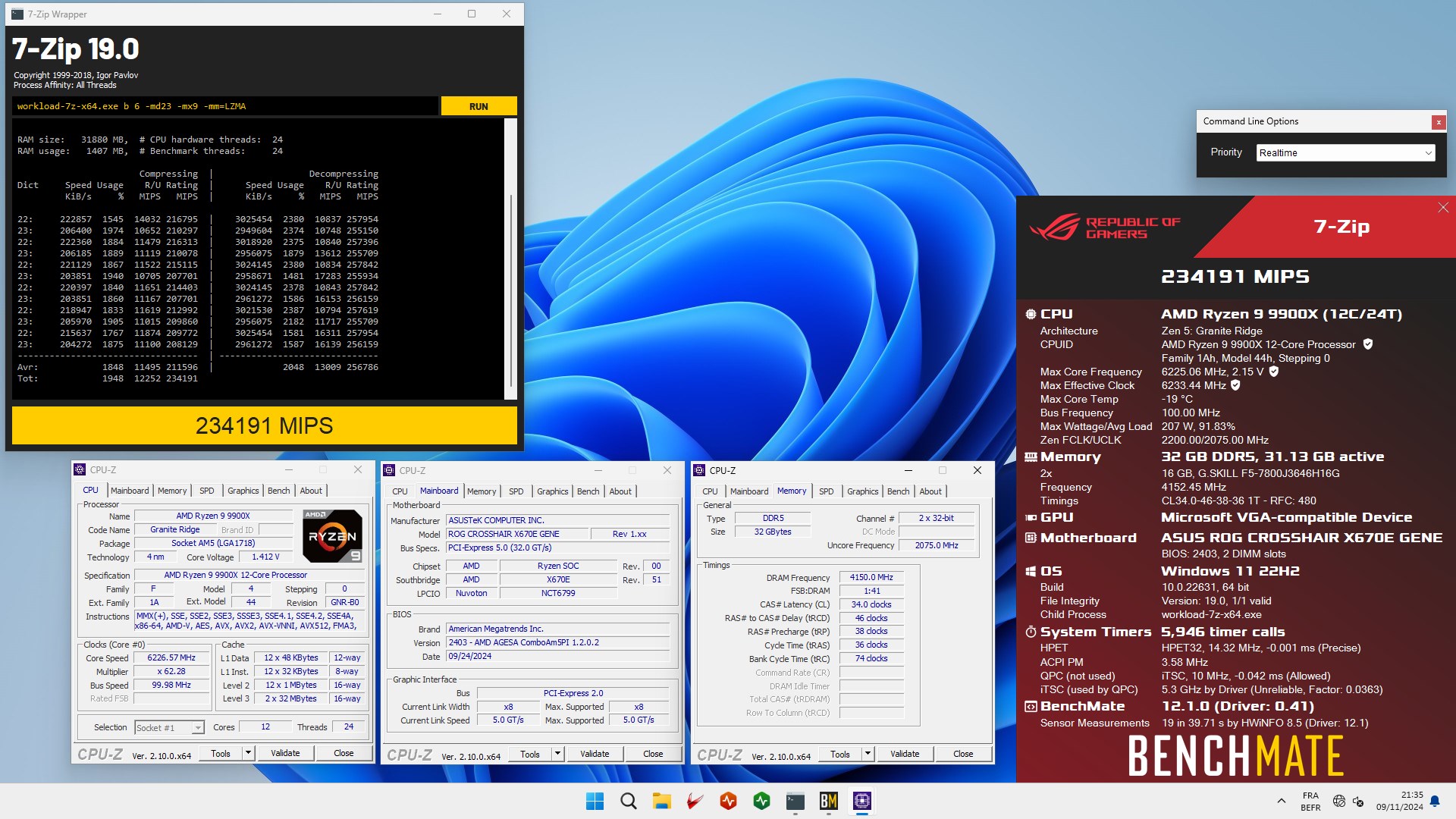
Task: Click Model field ROG CROSSHAIR X670E GENE
Action: (x=516, y=534)
